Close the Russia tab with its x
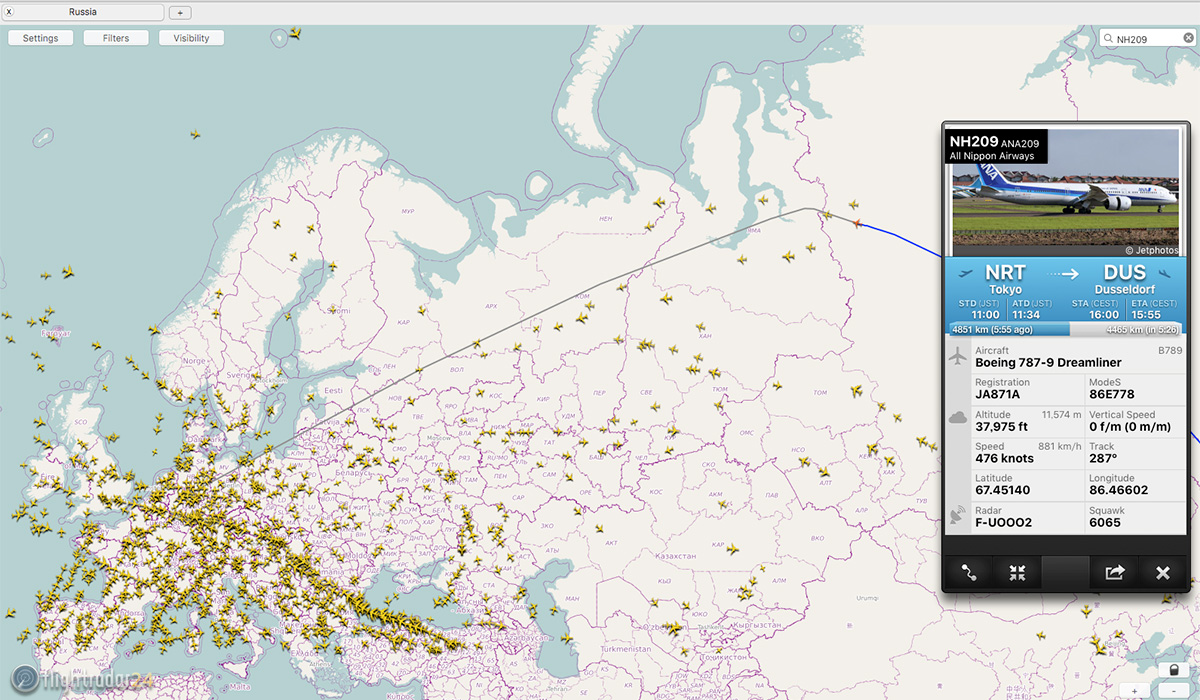 9,12
